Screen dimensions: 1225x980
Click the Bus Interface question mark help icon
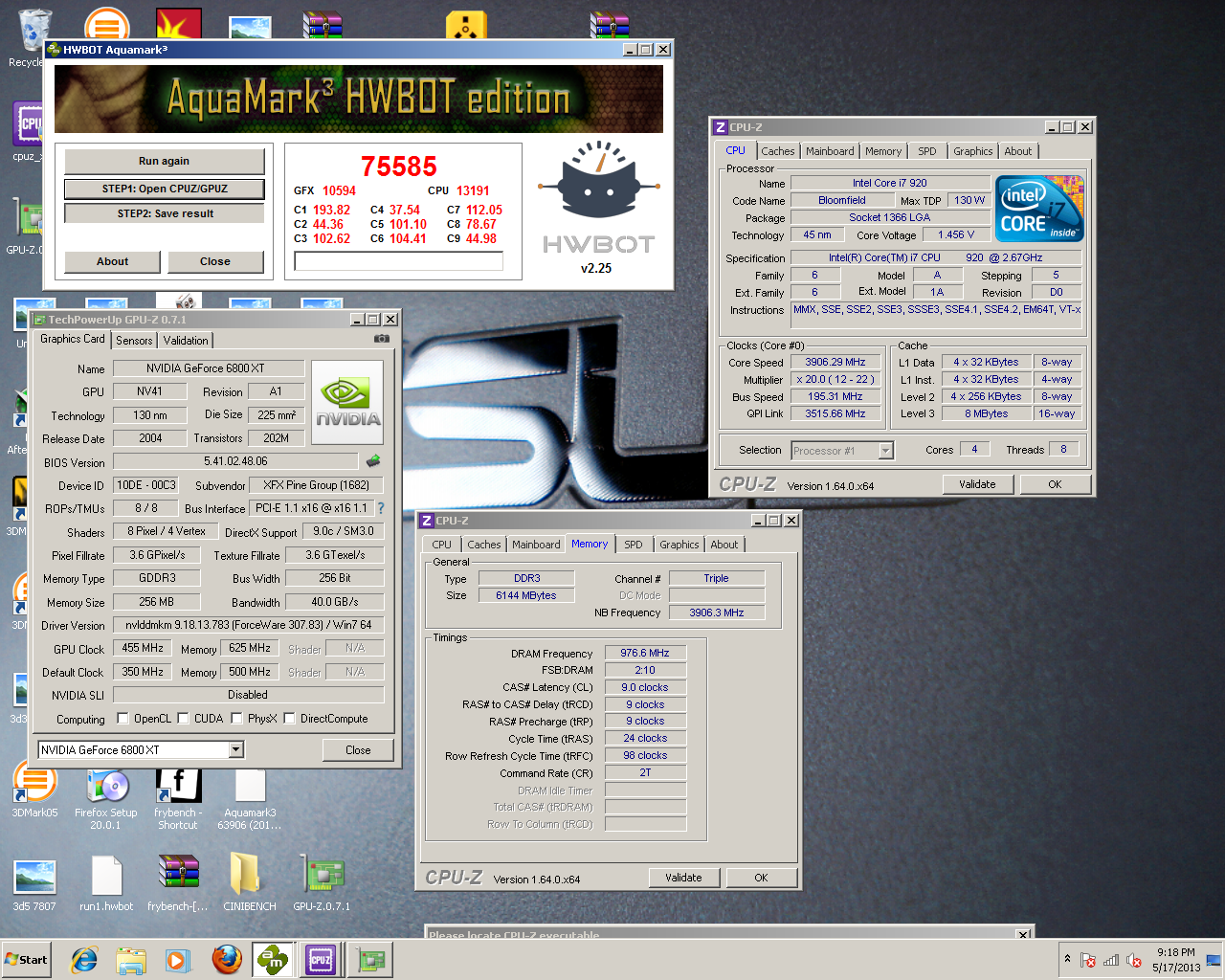[x=381, y=508]
